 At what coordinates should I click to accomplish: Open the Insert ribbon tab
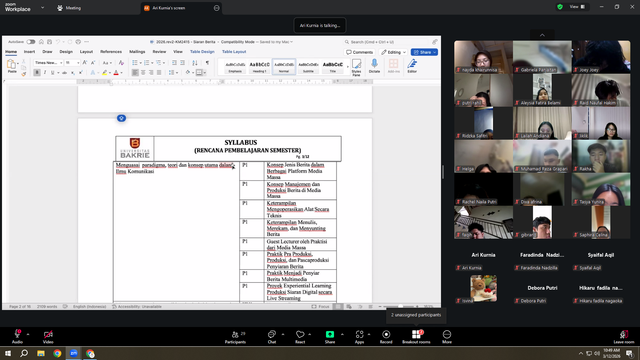tap(29, 52)
